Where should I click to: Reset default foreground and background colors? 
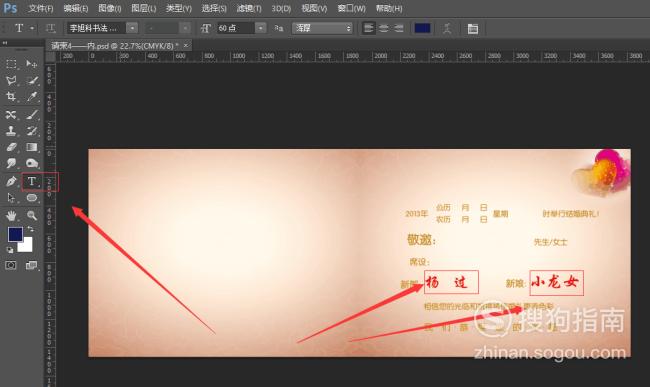tap(10, 249)
